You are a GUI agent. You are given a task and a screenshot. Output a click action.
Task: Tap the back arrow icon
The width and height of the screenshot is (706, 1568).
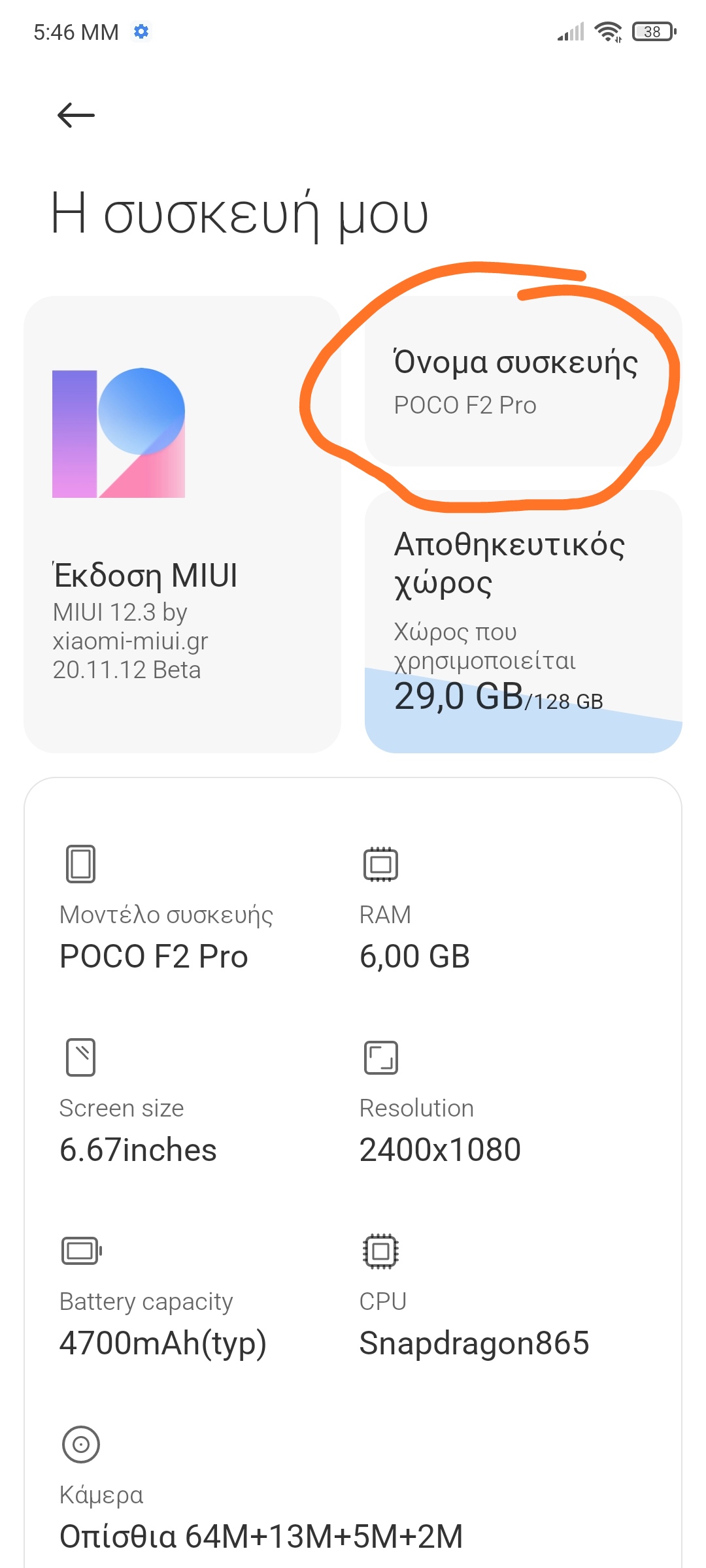(x=76, y=116)
